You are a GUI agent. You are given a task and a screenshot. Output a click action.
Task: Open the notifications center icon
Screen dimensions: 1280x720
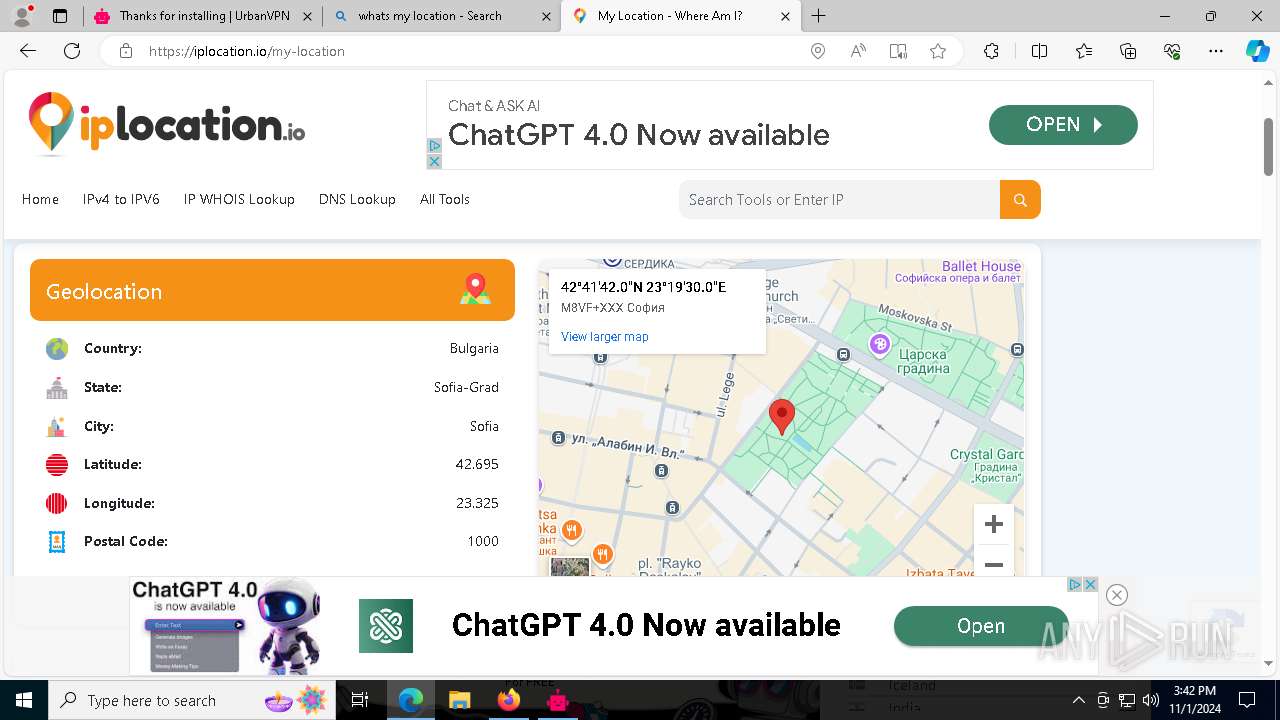1247,700
